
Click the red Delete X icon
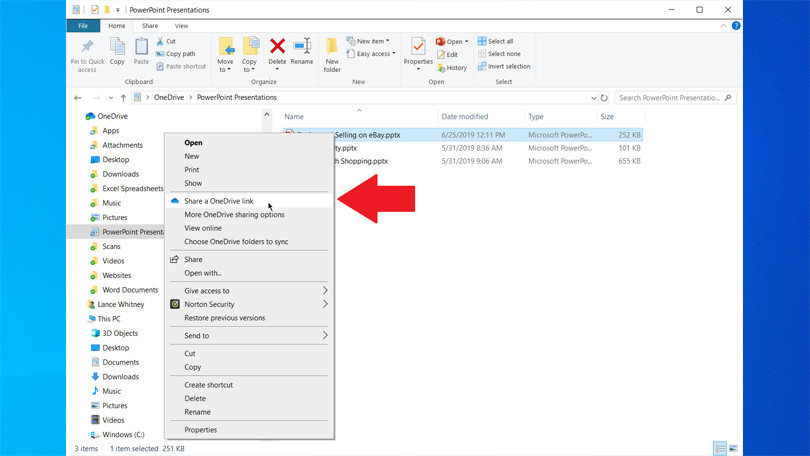[x=277, y=46]
